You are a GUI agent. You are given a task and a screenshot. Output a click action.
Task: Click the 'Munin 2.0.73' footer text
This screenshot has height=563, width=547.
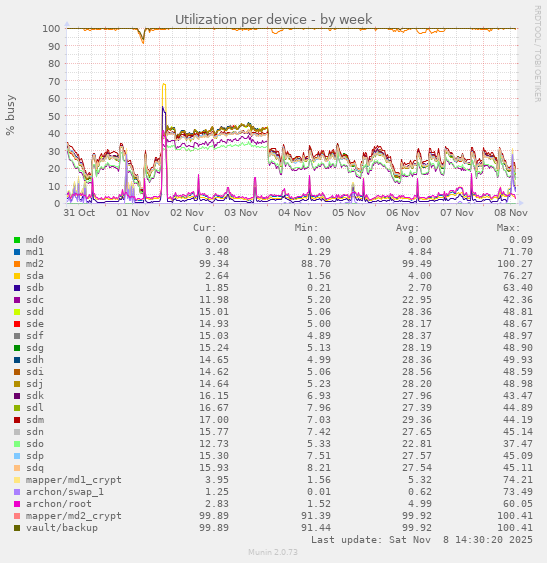point(273,552)
